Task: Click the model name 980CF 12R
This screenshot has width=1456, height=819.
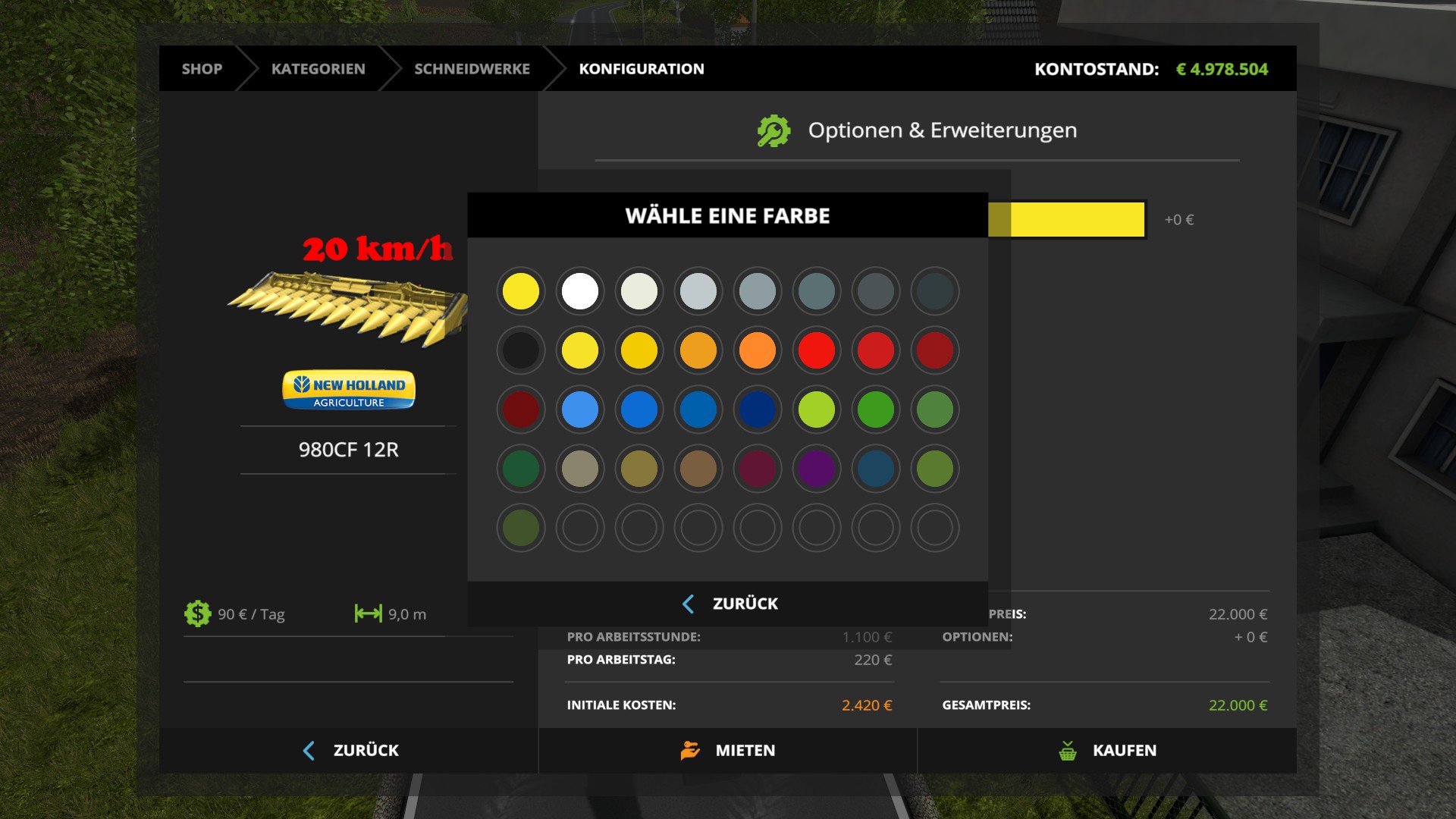Action: [349, 450]
